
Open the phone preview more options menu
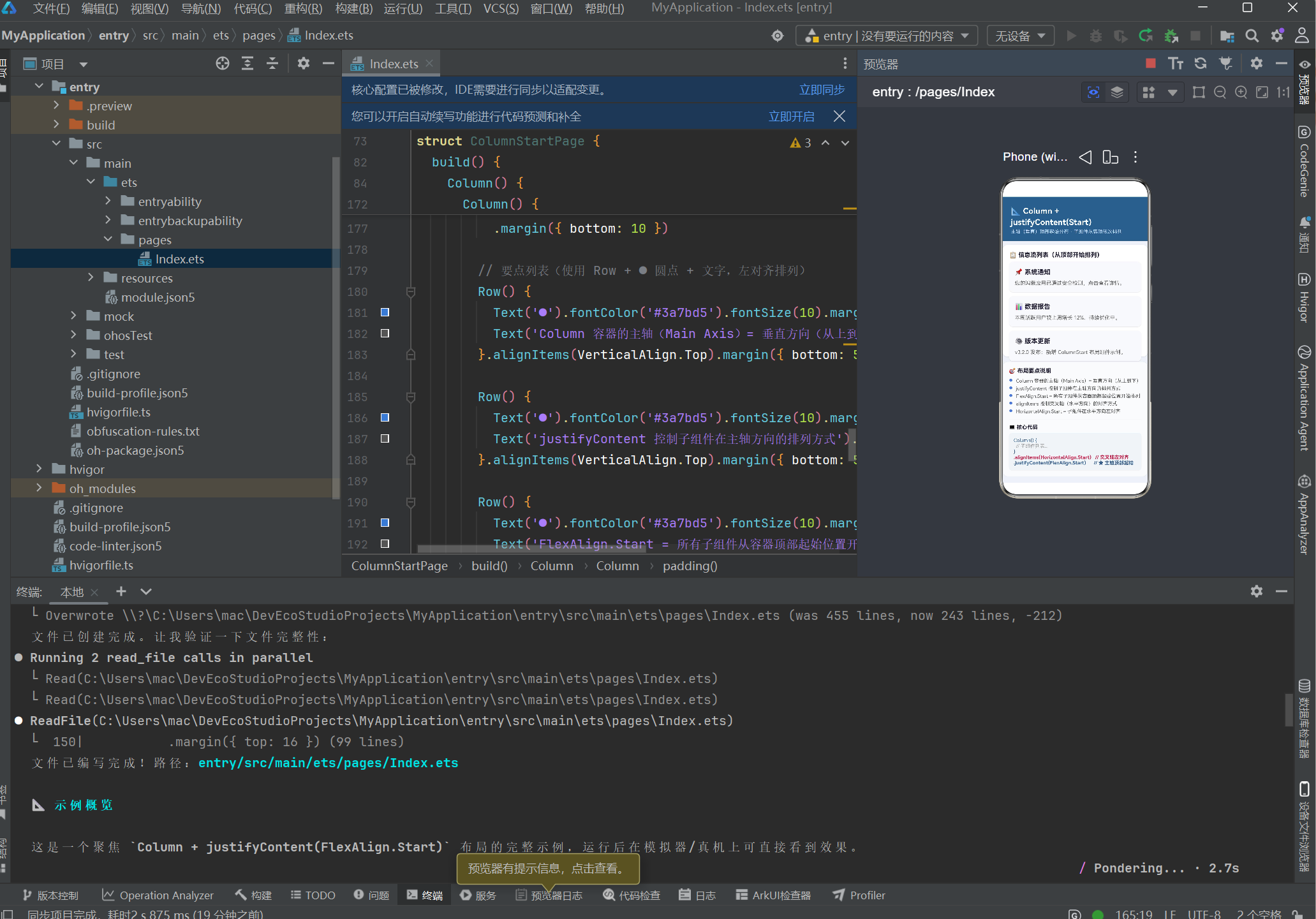(1135, 157)
